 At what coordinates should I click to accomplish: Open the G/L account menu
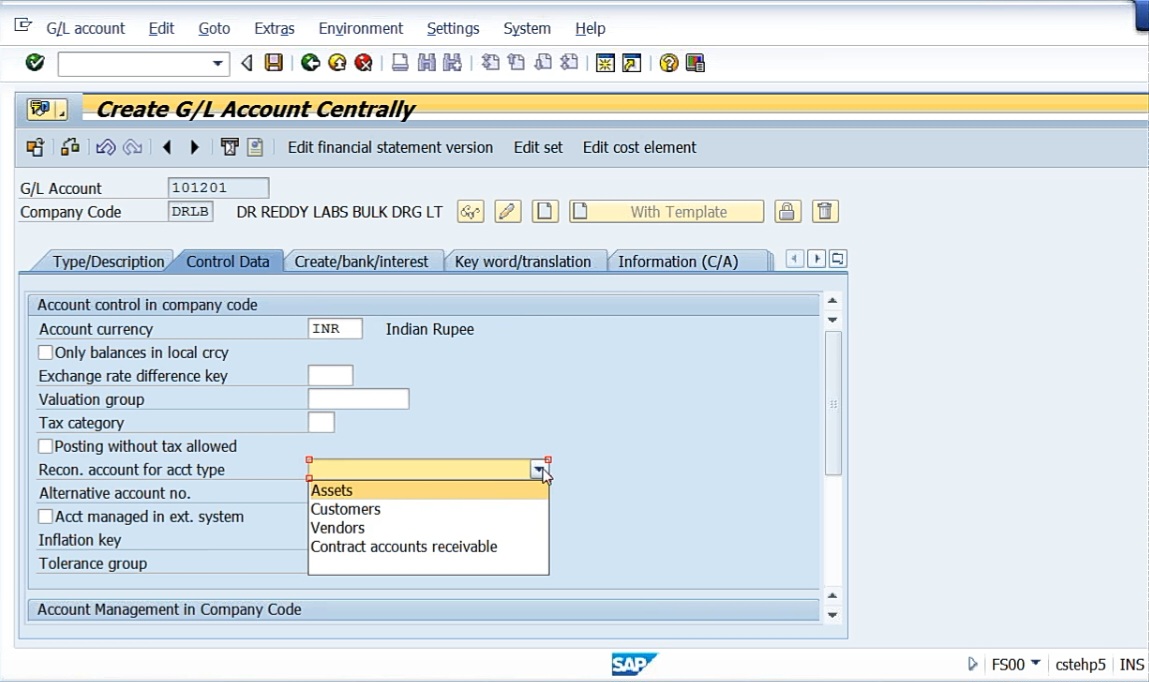coord(85,29)
